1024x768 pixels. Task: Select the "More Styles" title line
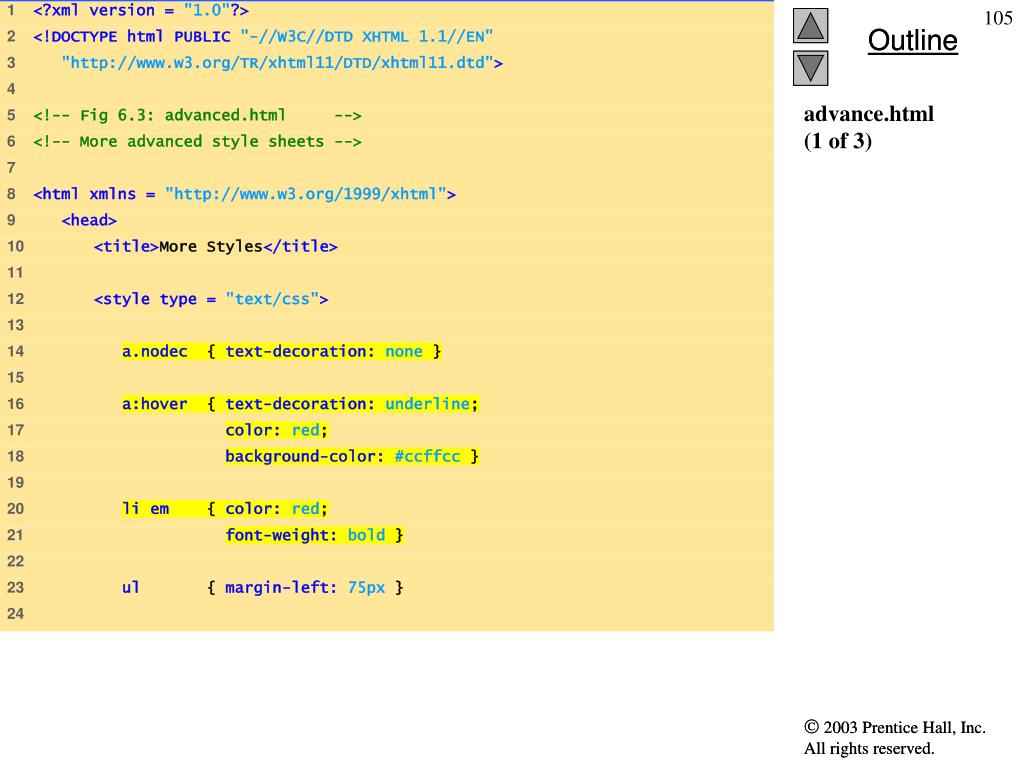[216, 246]
